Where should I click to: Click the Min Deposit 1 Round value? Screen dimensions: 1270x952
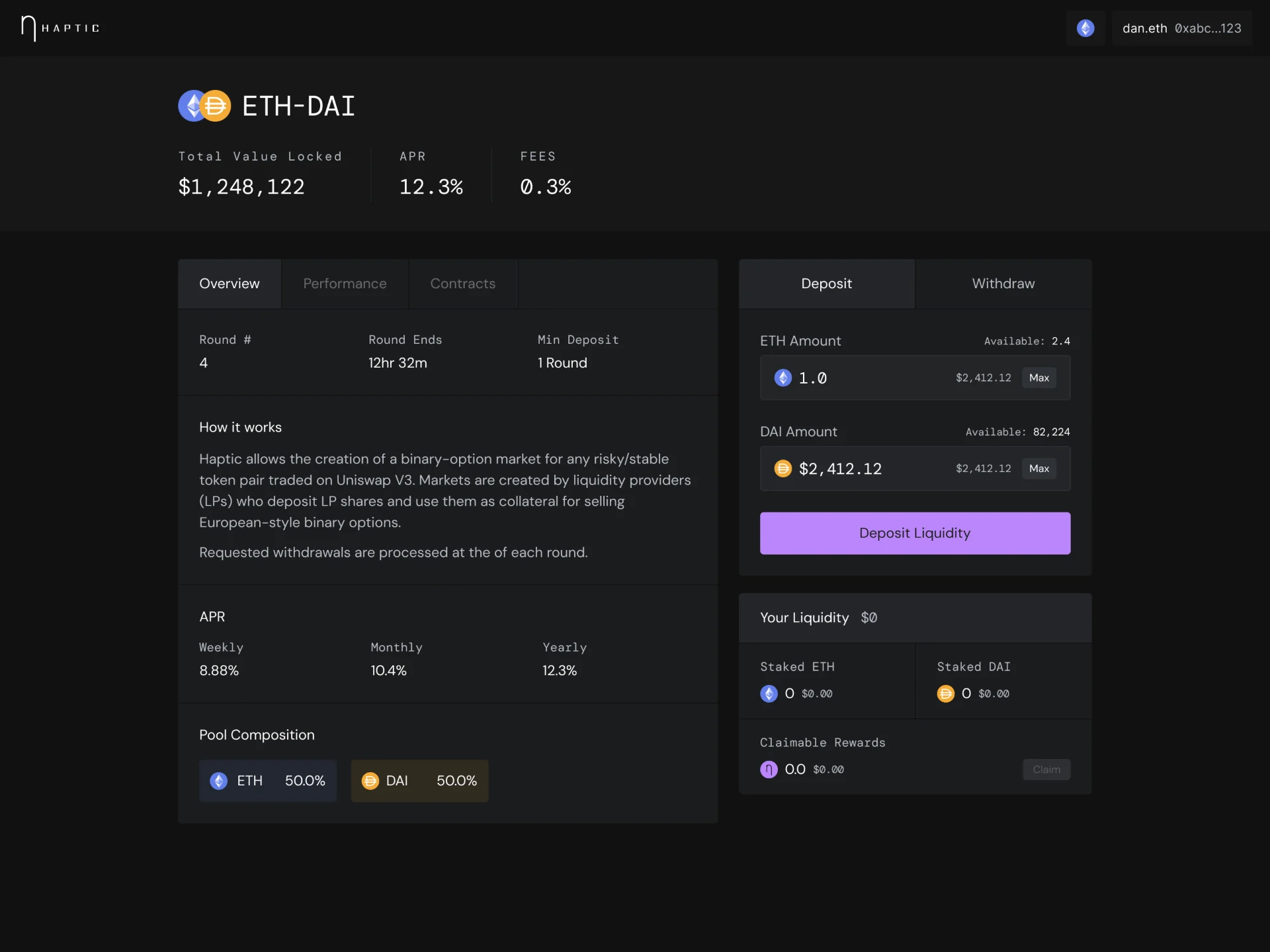coord(562,363)
